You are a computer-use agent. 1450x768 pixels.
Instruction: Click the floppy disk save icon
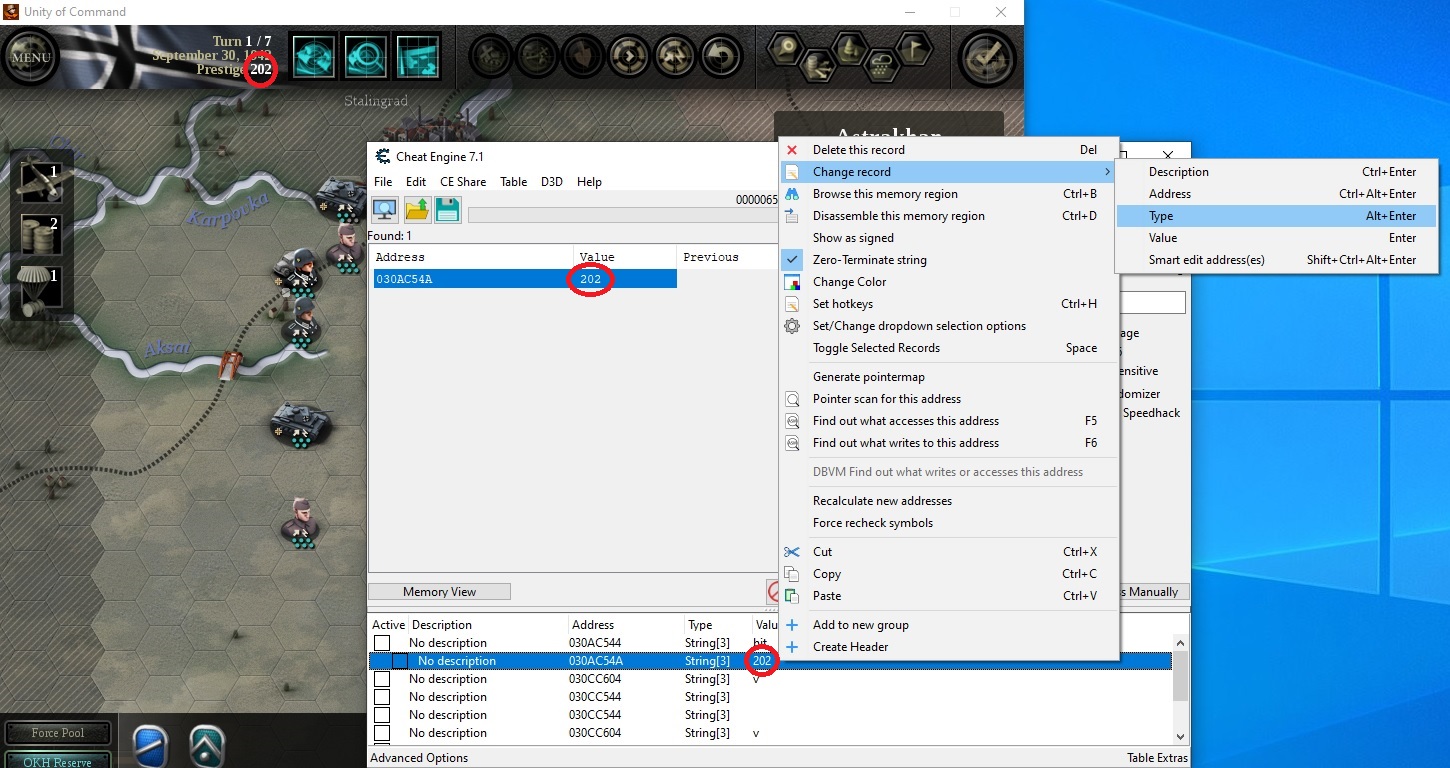[448, 209]
